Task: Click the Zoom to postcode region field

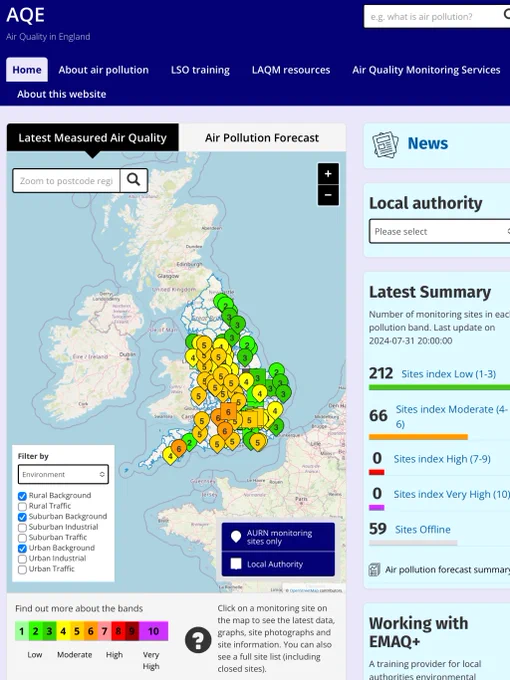Action: (x=66, y=180)
